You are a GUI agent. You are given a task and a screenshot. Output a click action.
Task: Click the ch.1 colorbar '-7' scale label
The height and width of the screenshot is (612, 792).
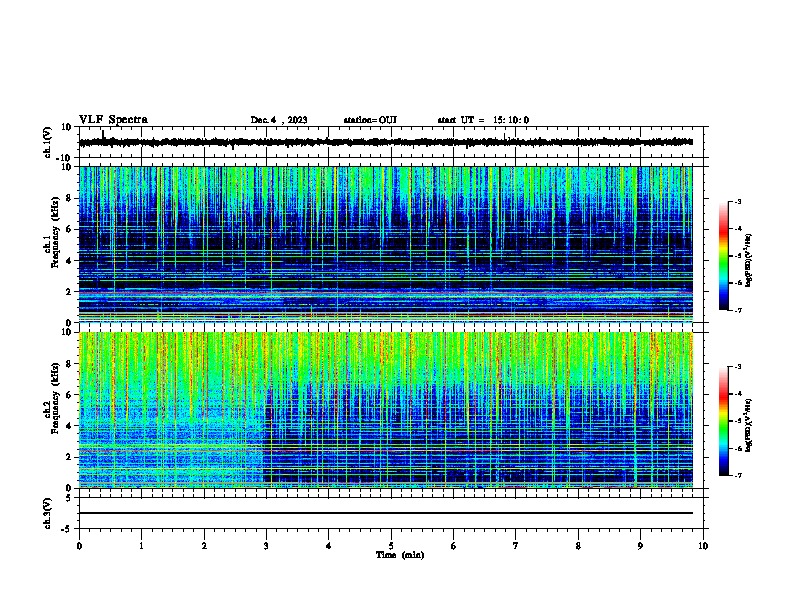point(737,310)
